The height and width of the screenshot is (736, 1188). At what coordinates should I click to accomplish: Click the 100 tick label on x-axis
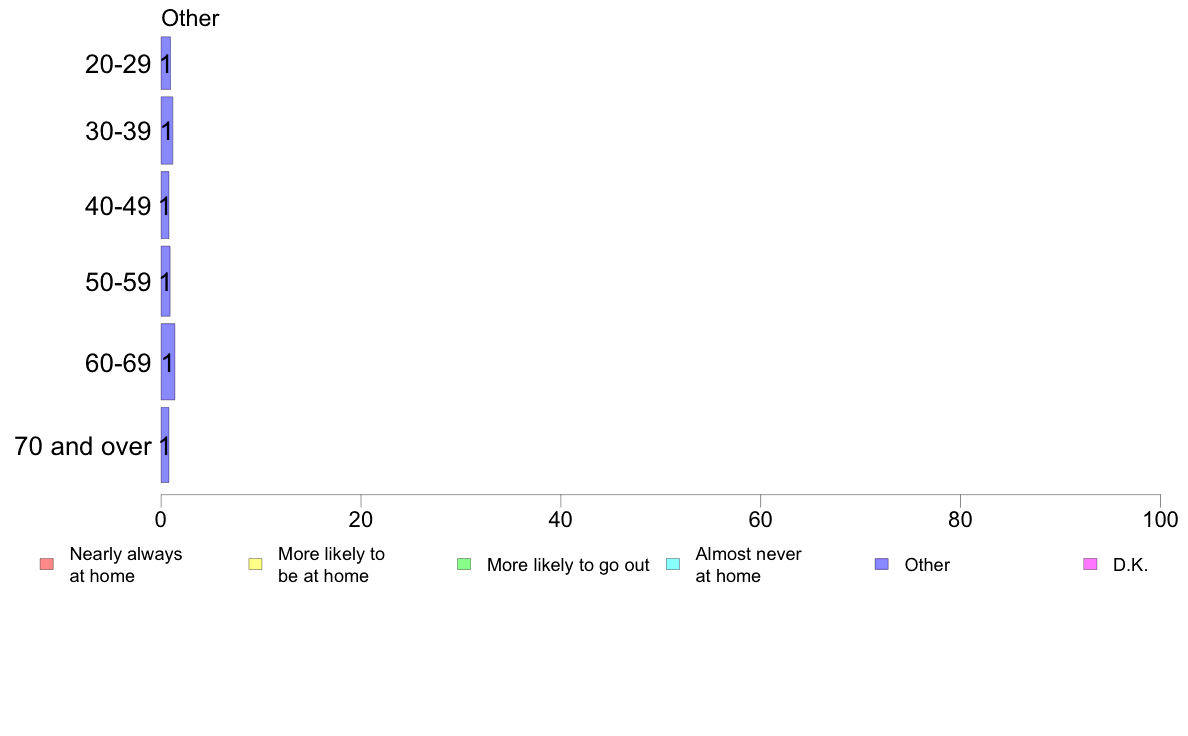pos(1160,519)
